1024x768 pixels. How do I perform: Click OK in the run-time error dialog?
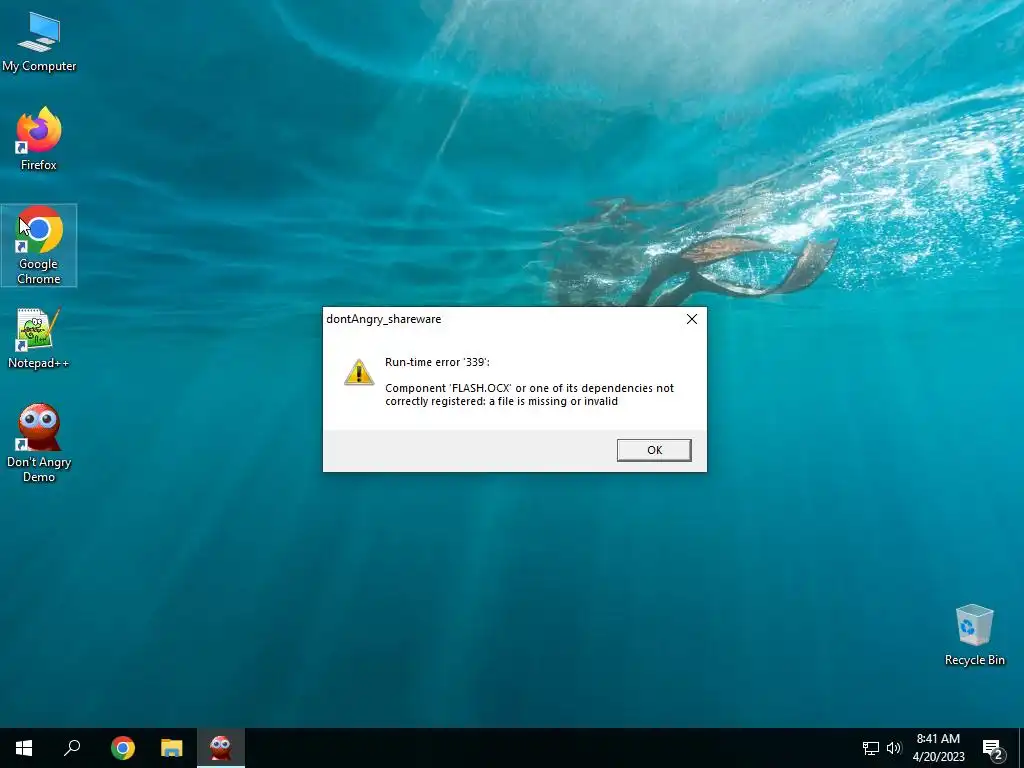click(654, 450)
